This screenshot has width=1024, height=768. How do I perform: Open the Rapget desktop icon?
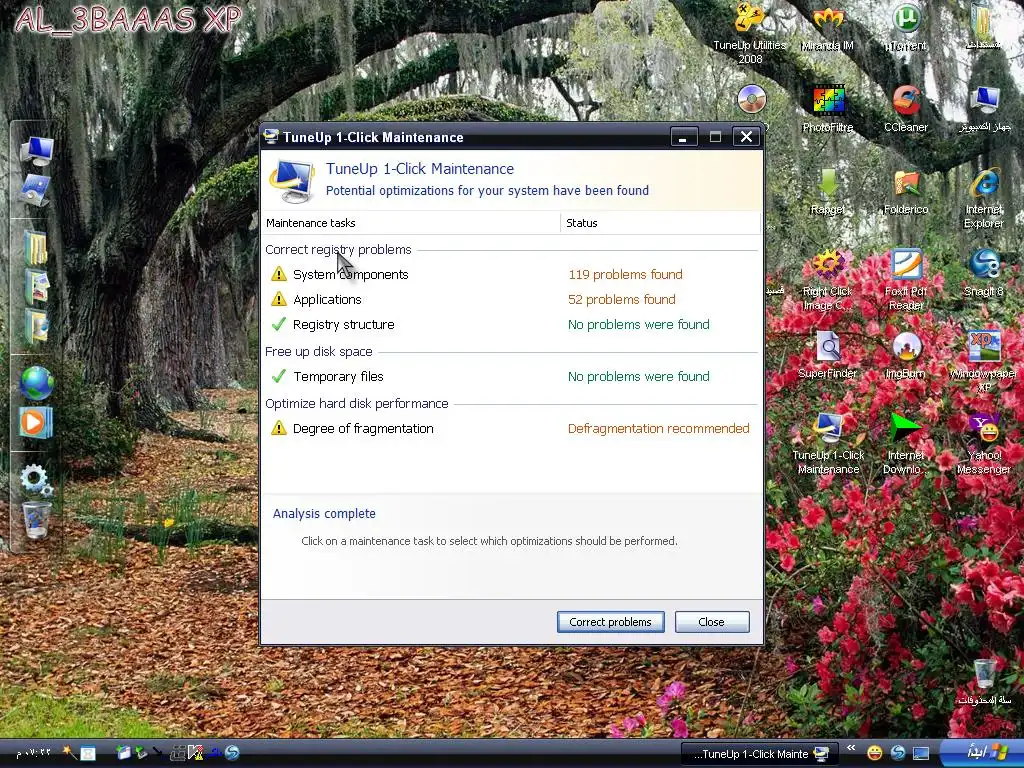click(x=827, y=191)
